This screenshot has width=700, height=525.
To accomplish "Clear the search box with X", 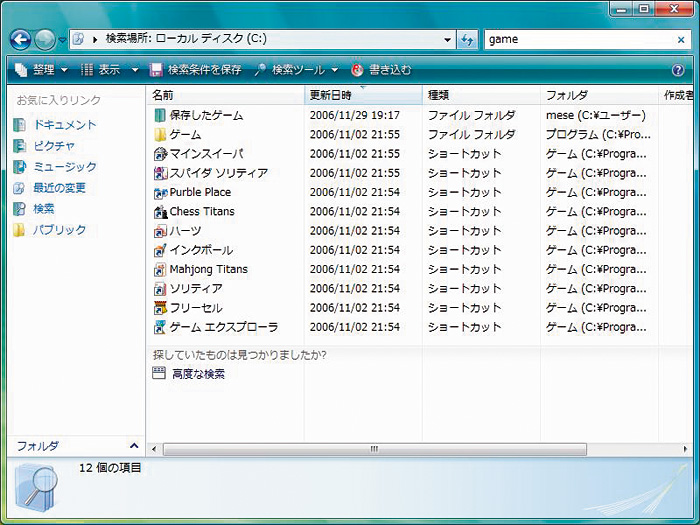I will pyautogui.click(x=681, y=40).
